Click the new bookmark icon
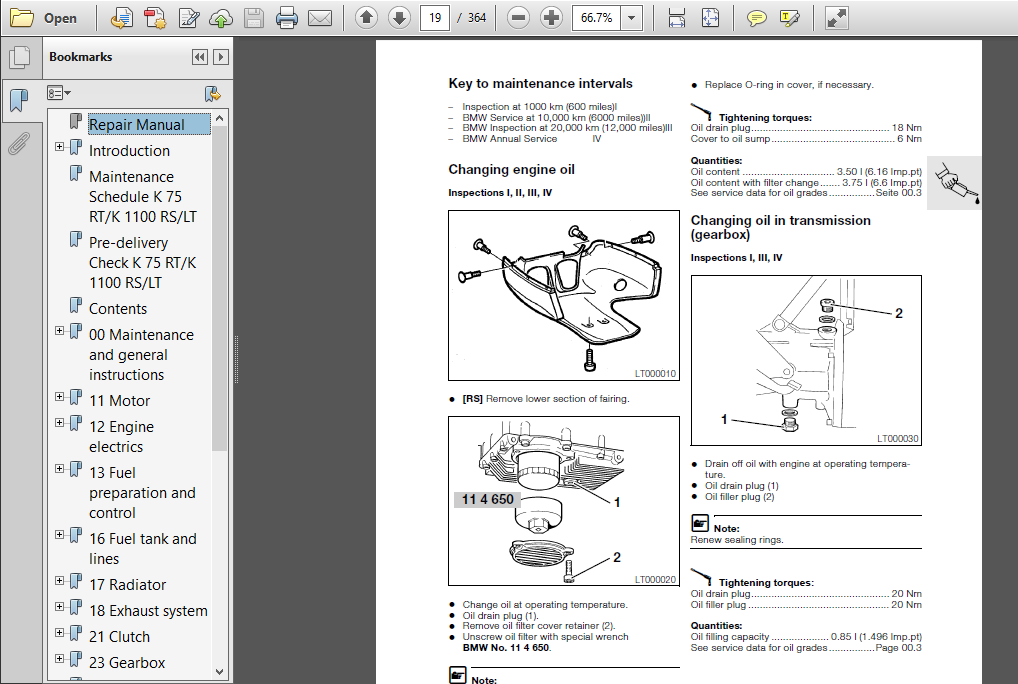 coord(212,93)
